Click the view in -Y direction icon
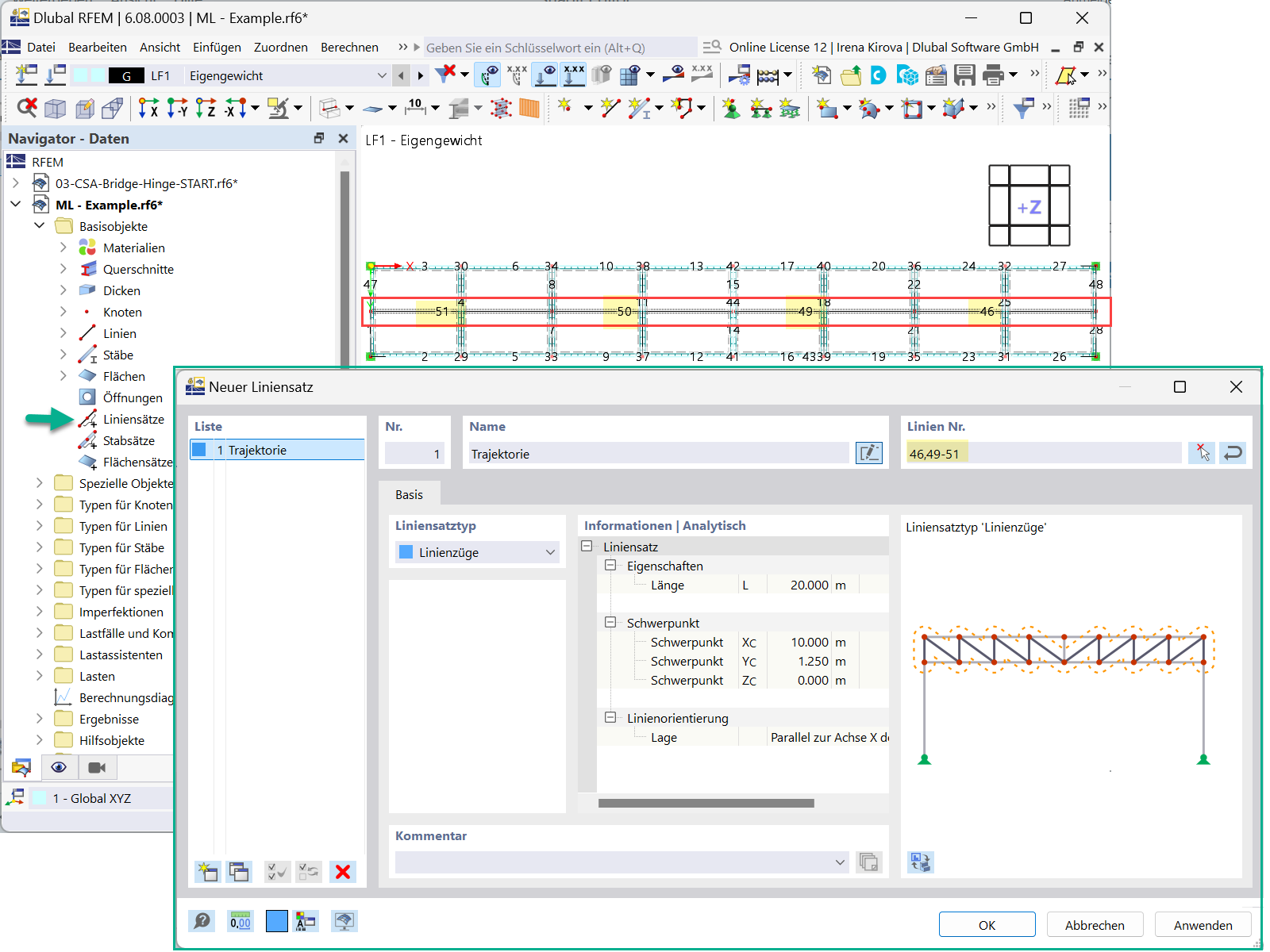 [x=177, y=108]
